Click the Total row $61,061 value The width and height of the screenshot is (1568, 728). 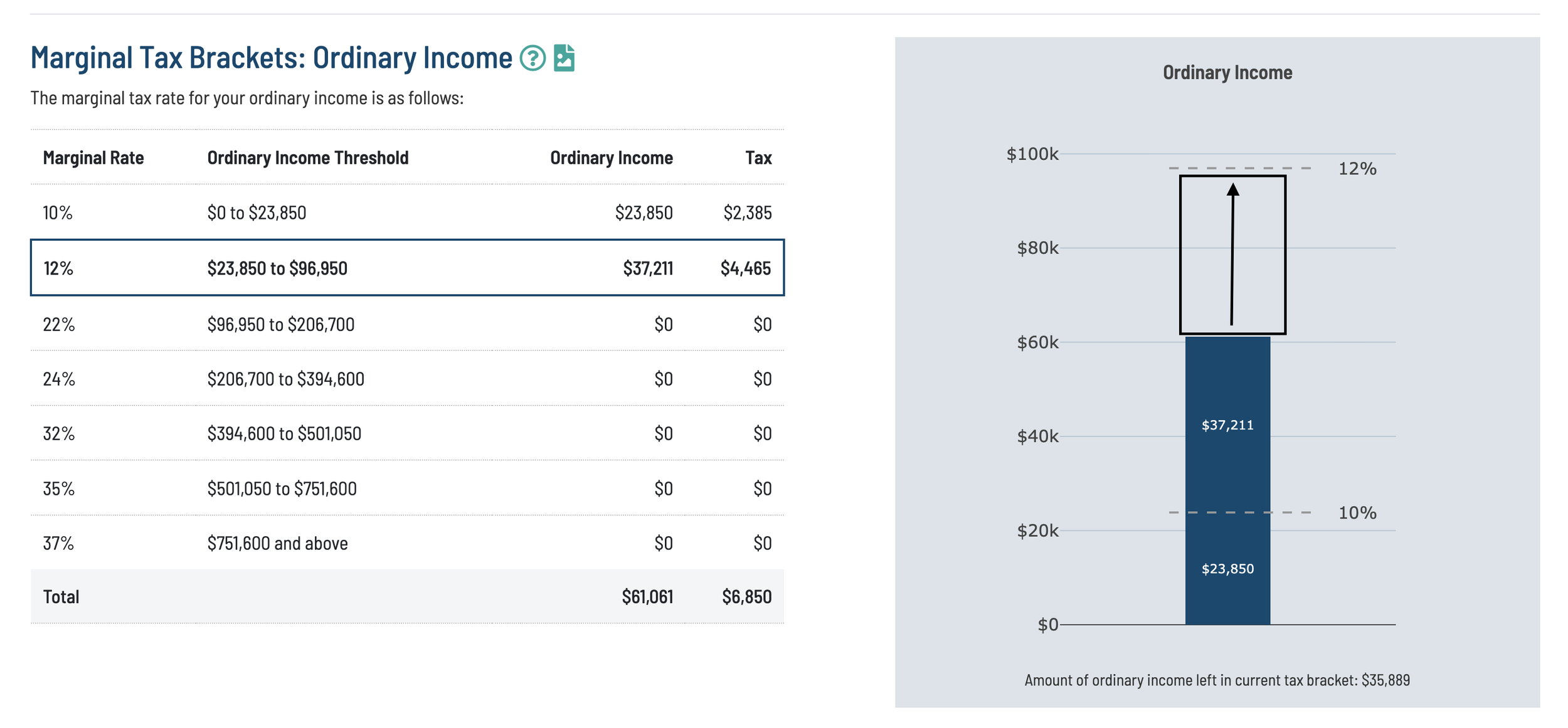pos(647,596)
